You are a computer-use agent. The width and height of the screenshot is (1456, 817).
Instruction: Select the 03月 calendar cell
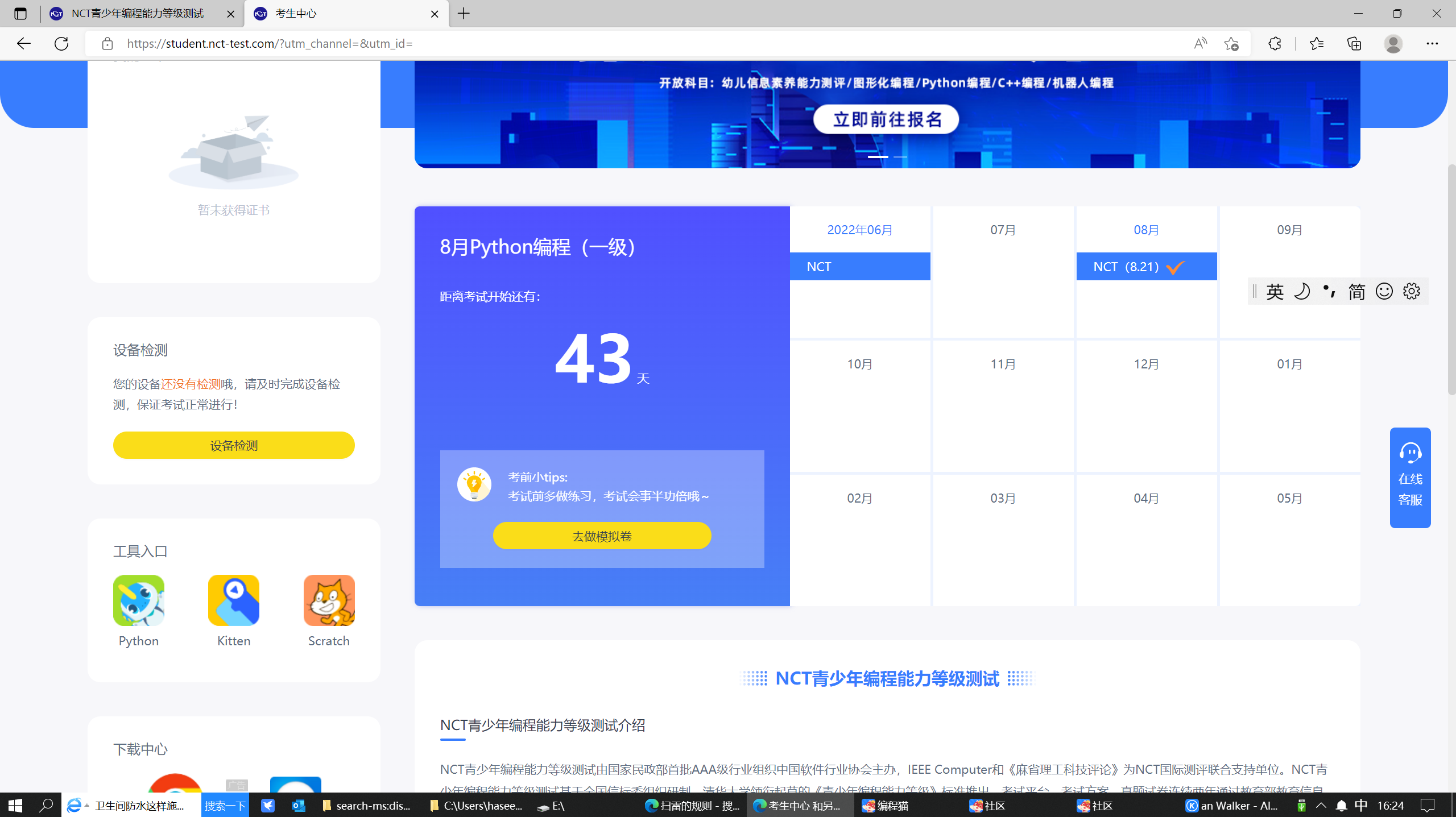point(1003,540)
